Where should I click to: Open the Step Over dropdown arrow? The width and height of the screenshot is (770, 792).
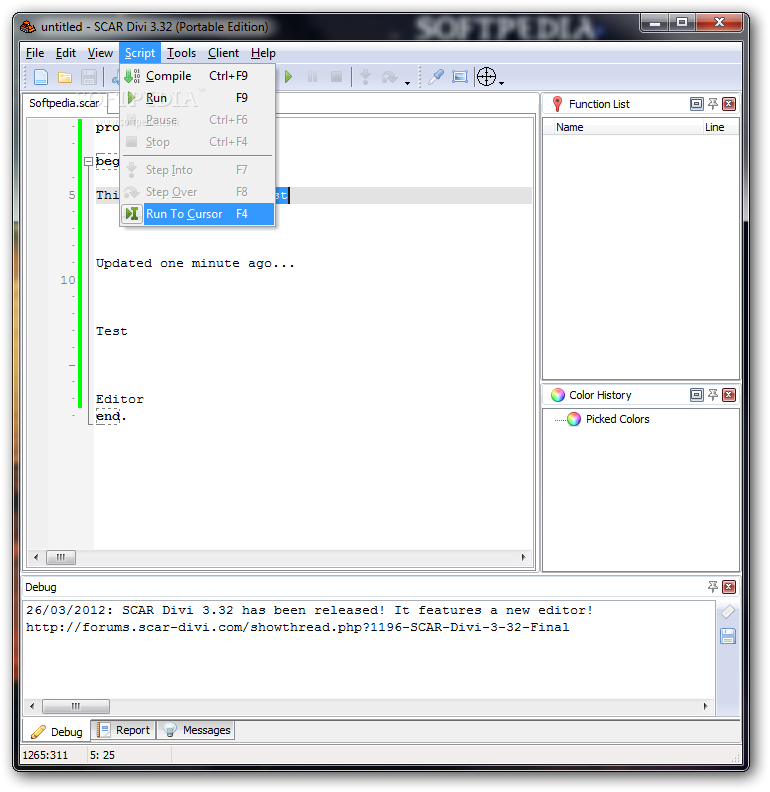pos(407,83)
